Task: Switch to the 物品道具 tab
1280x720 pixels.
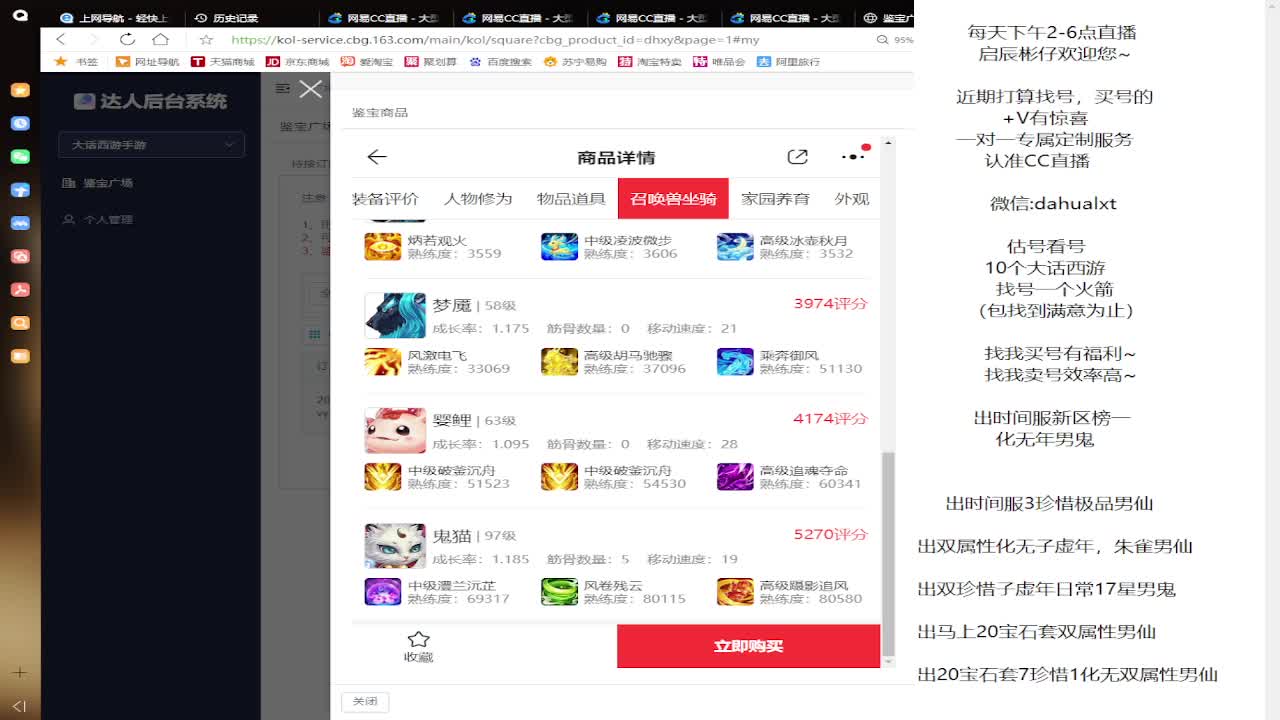Action: [571, 198]
